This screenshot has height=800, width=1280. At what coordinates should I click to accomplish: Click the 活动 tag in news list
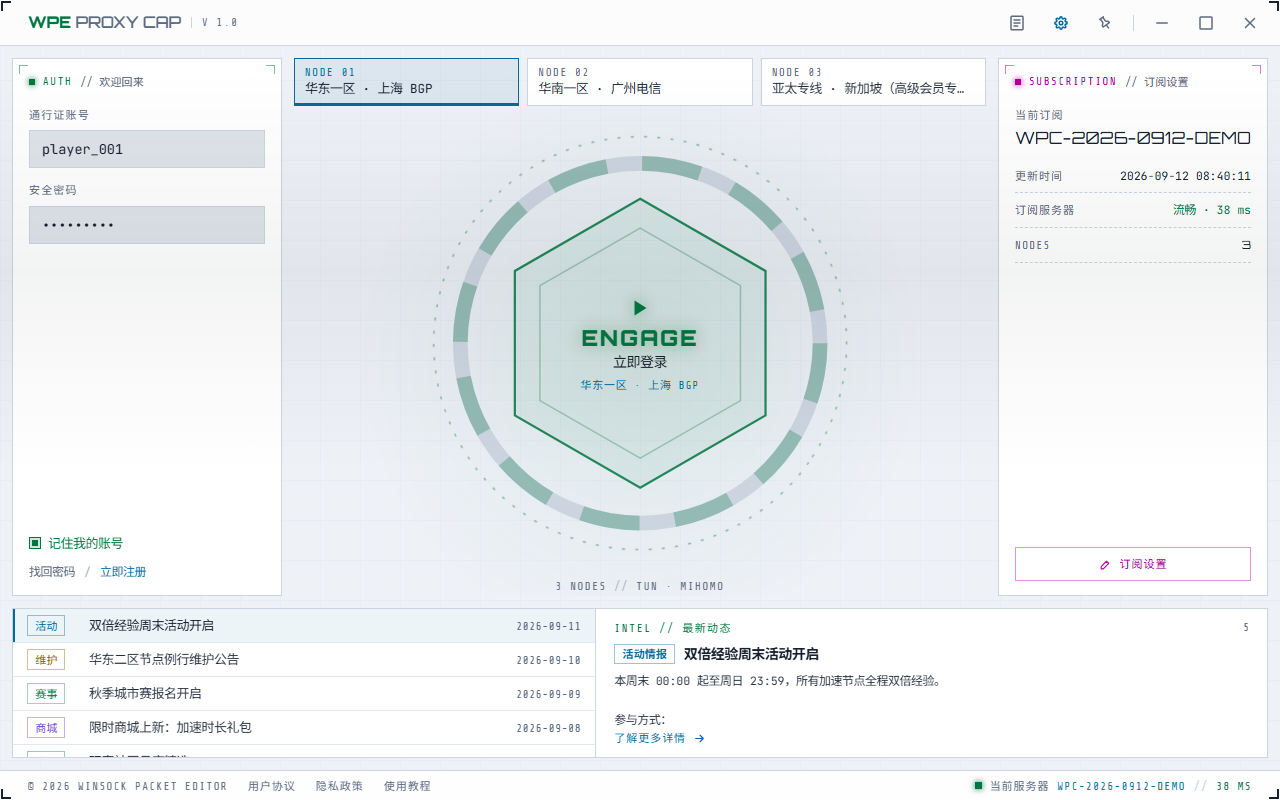tap(46, 626)
